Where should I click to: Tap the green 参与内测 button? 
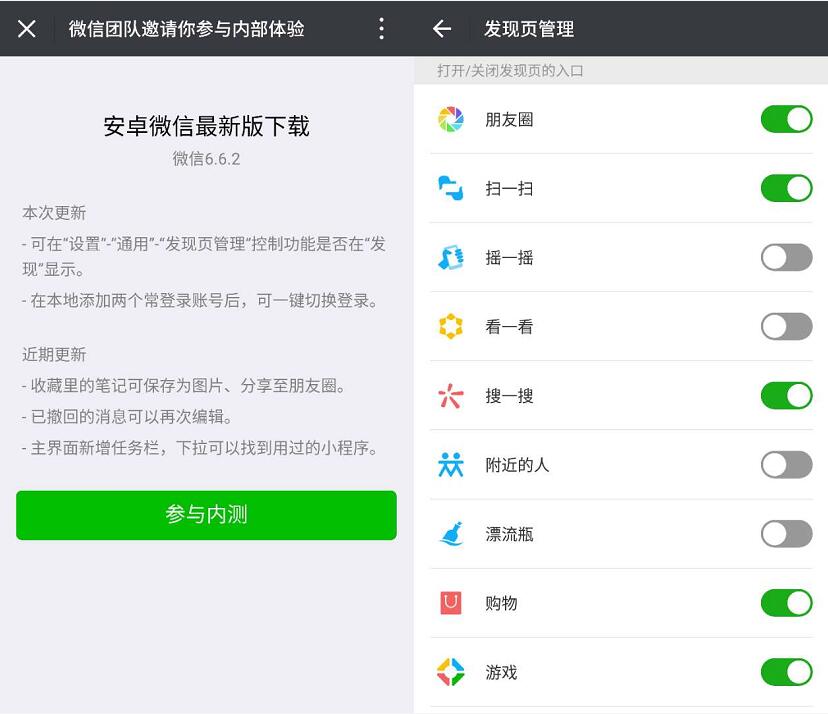click(206, 515)
